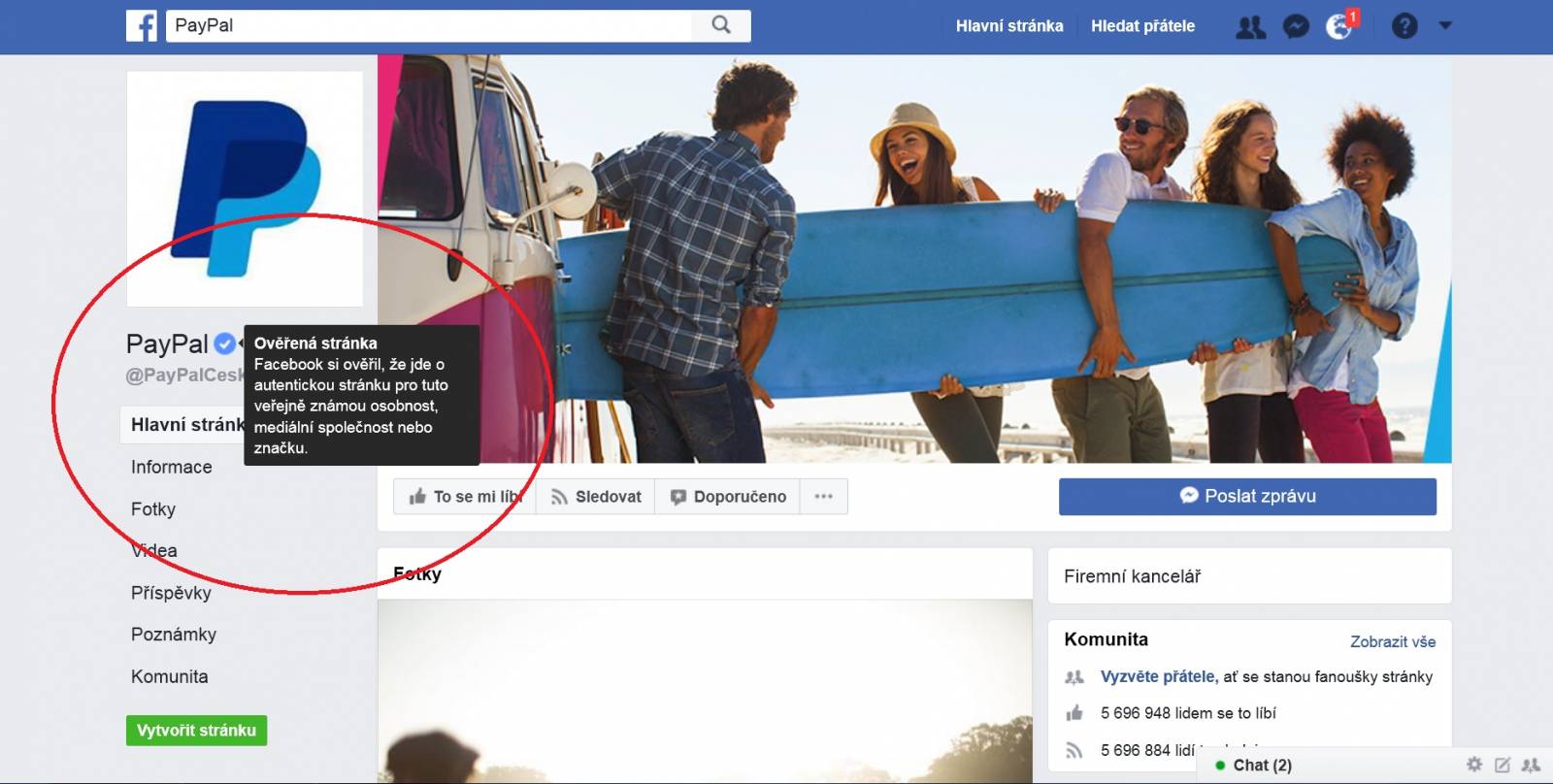This screenshot has width=1553, height=784.
Task: Select Poznámky in the page sidebar
Action: pos(174,635)
